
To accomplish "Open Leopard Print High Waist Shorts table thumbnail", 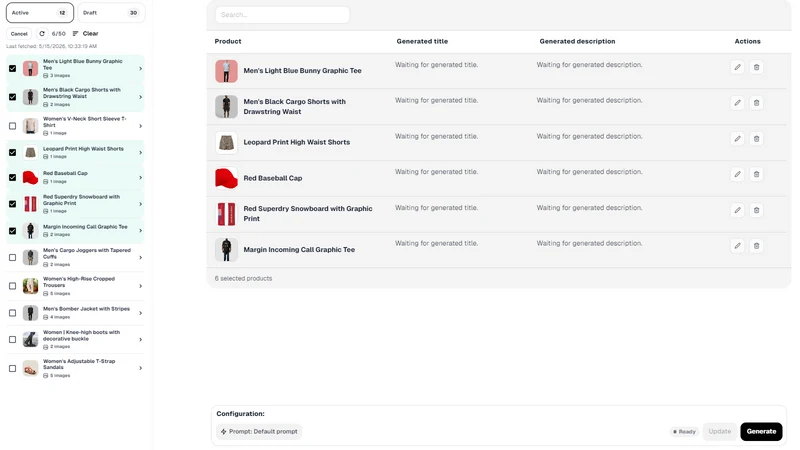I will click(226, 142).
